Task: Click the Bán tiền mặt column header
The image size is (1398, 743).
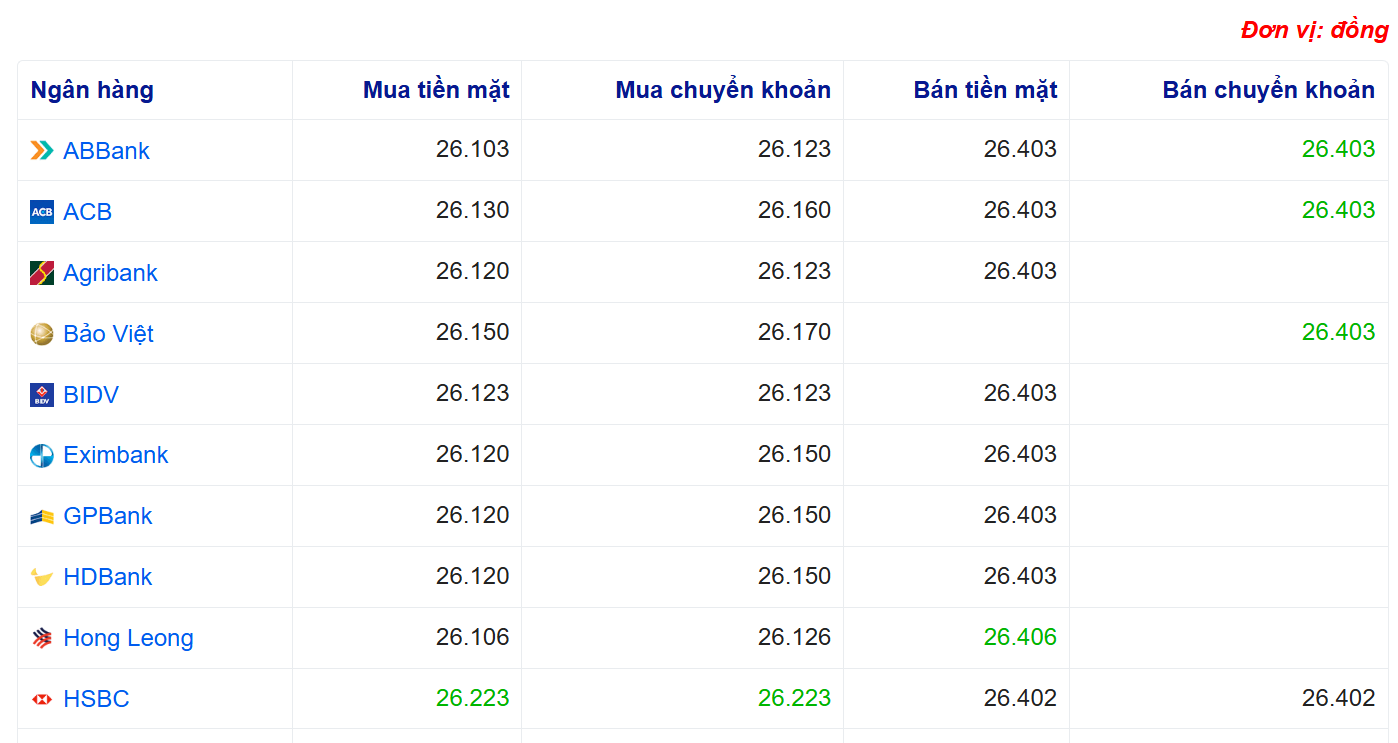Action: 985,90
